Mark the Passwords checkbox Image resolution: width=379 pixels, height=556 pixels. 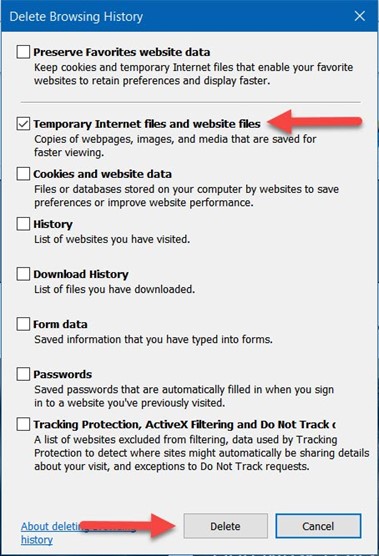(23, 374)
